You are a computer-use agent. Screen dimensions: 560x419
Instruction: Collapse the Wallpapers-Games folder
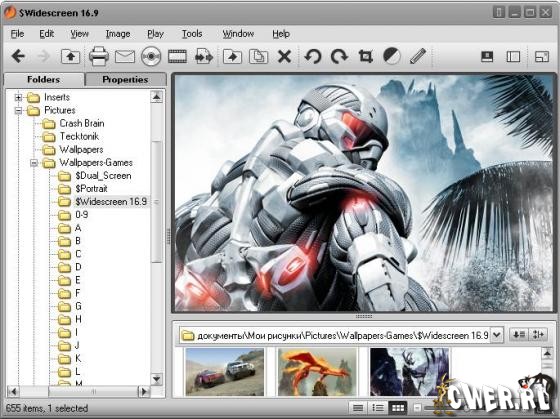click(x=34, y=163)
